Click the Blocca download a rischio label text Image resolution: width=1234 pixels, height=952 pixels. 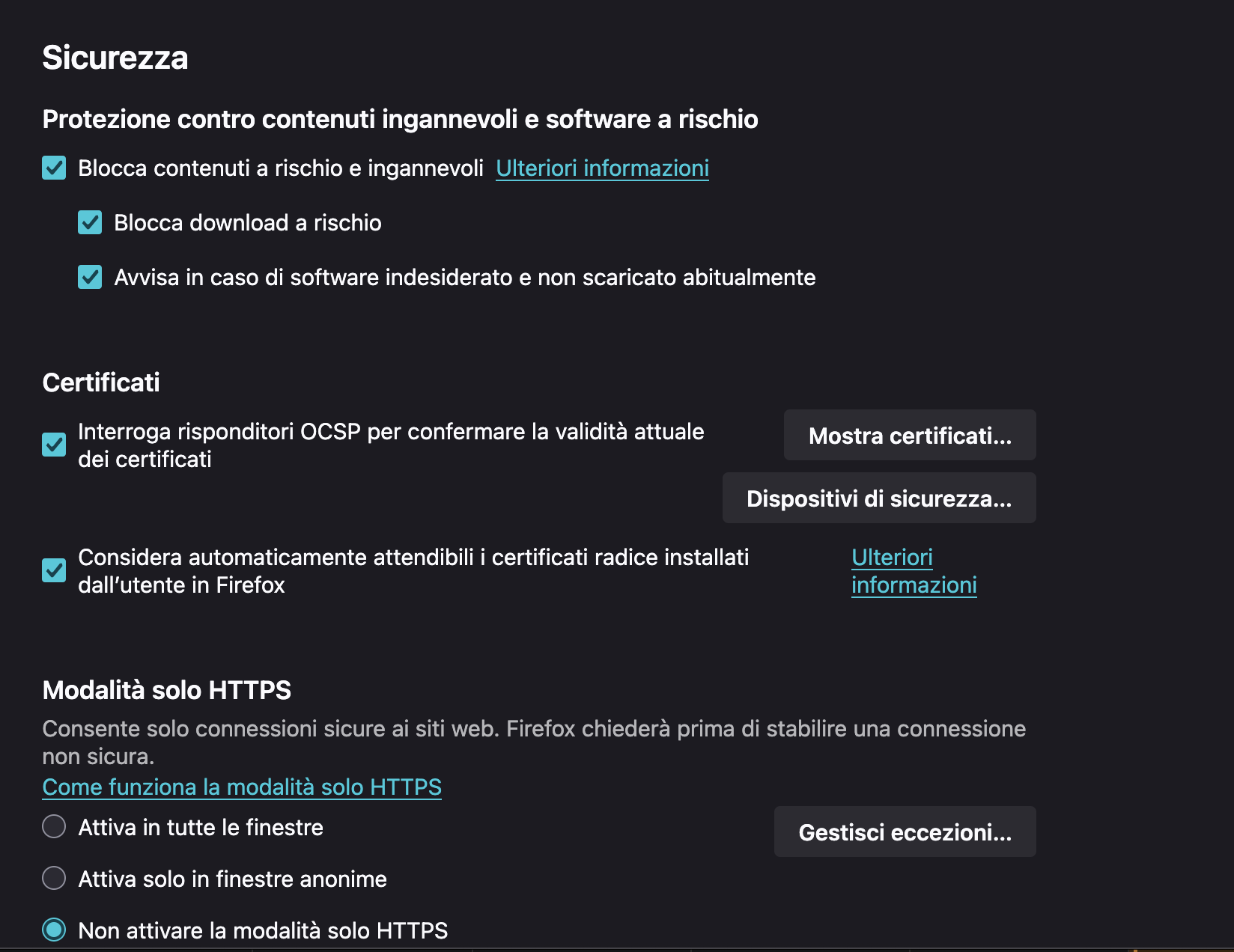pyautogui.click(x=248, y=223)
